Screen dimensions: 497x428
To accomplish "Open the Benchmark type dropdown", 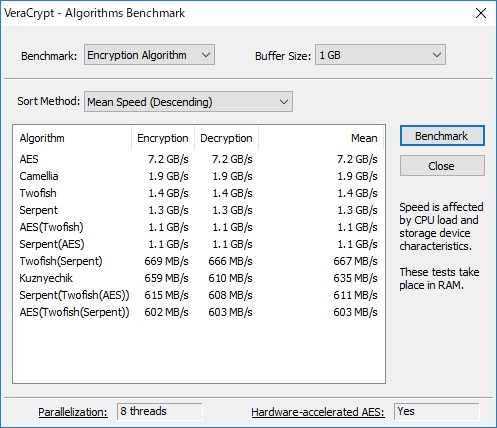I will [x=149, y=55].
